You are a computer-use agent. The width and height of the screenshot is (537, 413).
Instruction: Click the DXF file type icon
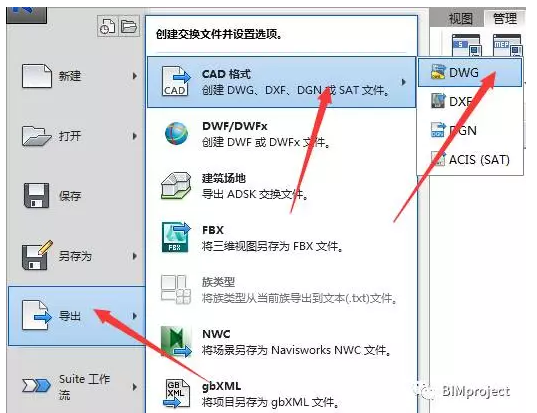[438, 101]
